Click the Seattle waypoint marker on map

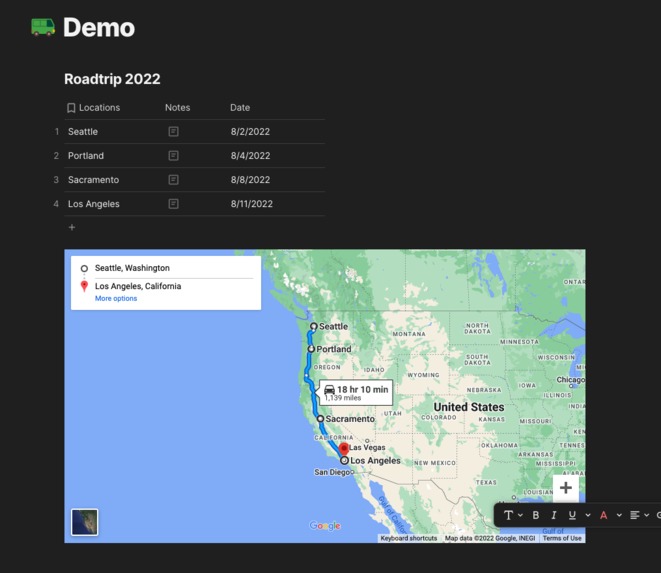(x=314, y=326)
